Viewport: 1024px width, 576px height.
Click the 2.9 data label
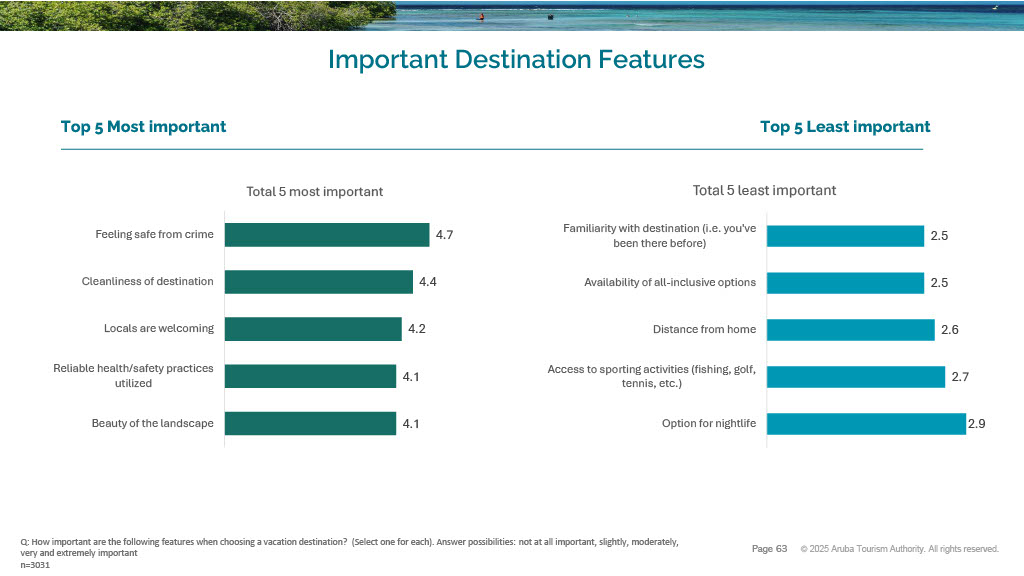(977, 425)
